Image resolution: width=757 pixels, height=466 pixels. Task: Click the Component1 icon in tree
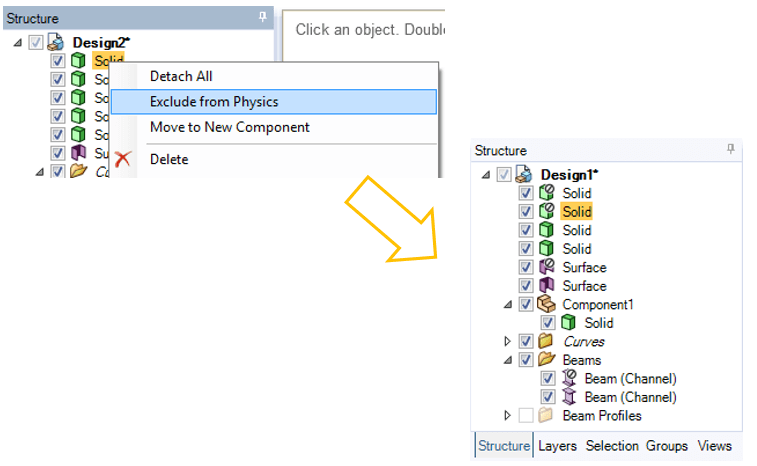click(x=546, y=304)
